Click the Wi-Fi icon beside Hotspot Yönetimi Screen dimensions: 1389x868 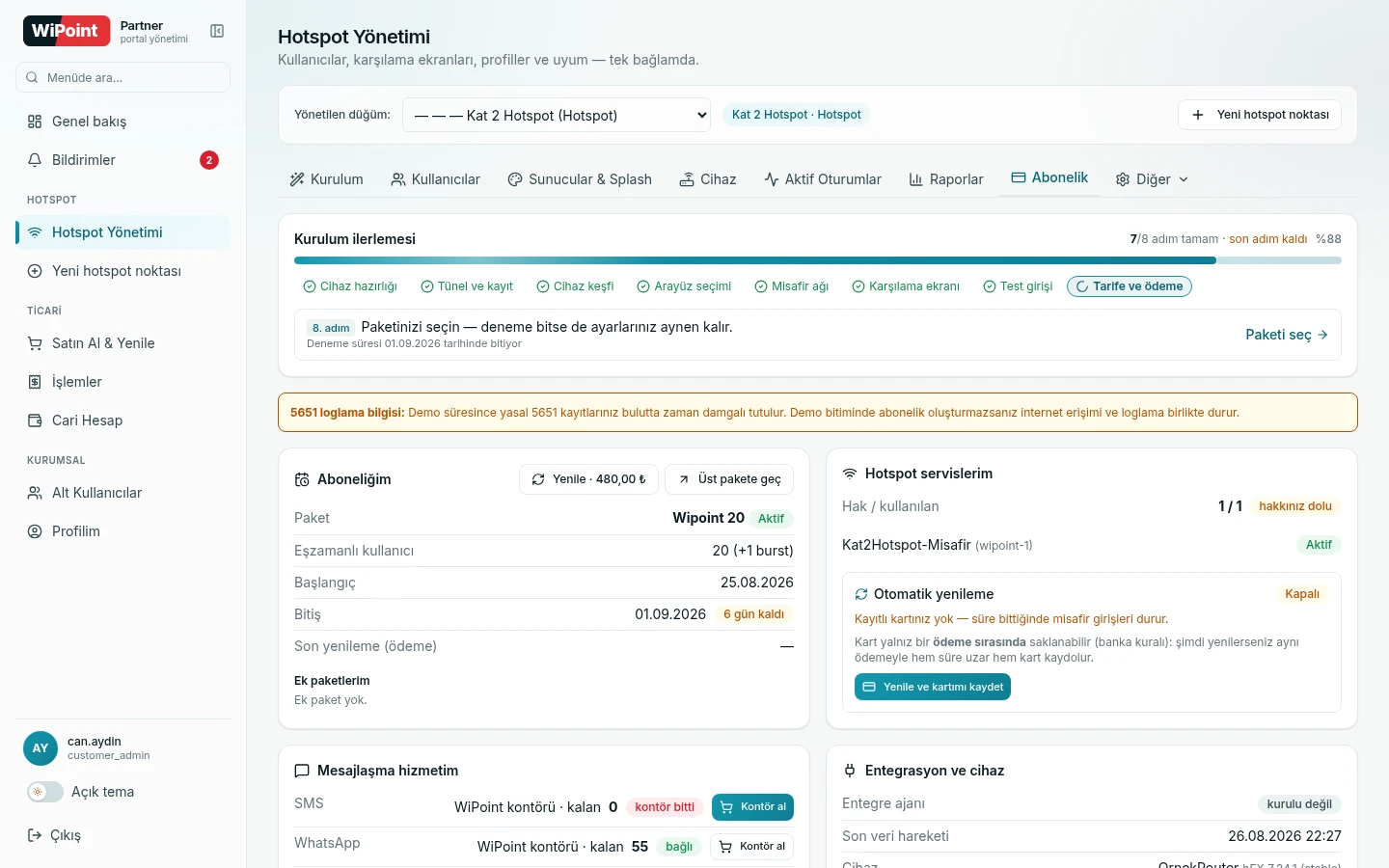(35, 232)
